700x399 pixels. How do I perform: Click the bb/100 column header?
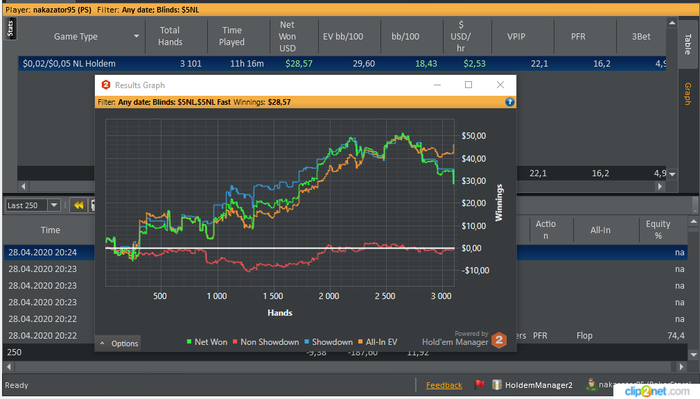point(405,37)
